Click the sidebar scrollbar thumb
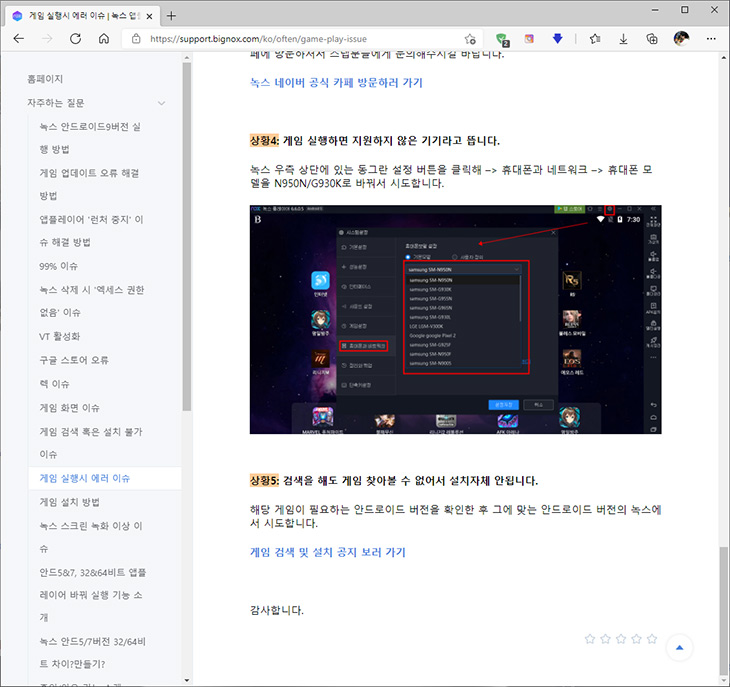The width and height of the screenshot is (730, 687). click(187, 236)
